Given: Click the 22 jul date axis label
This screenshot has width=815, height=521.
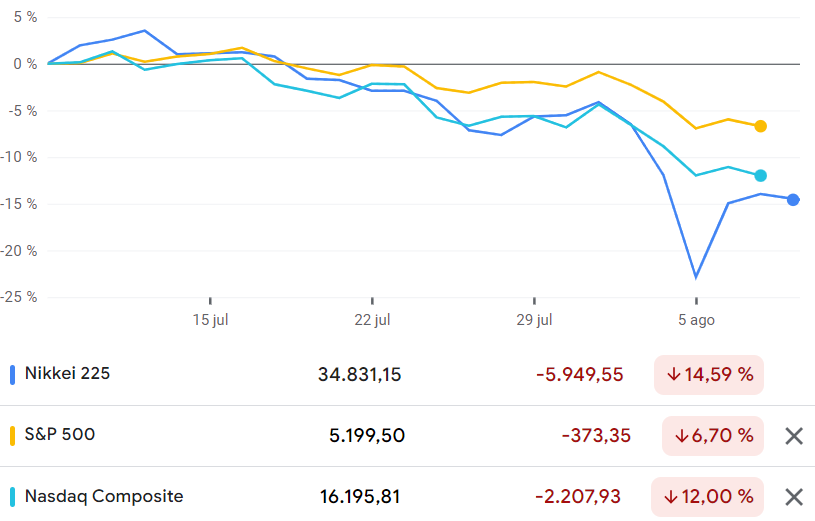Looking at the screenshot, I should point(372,320).
